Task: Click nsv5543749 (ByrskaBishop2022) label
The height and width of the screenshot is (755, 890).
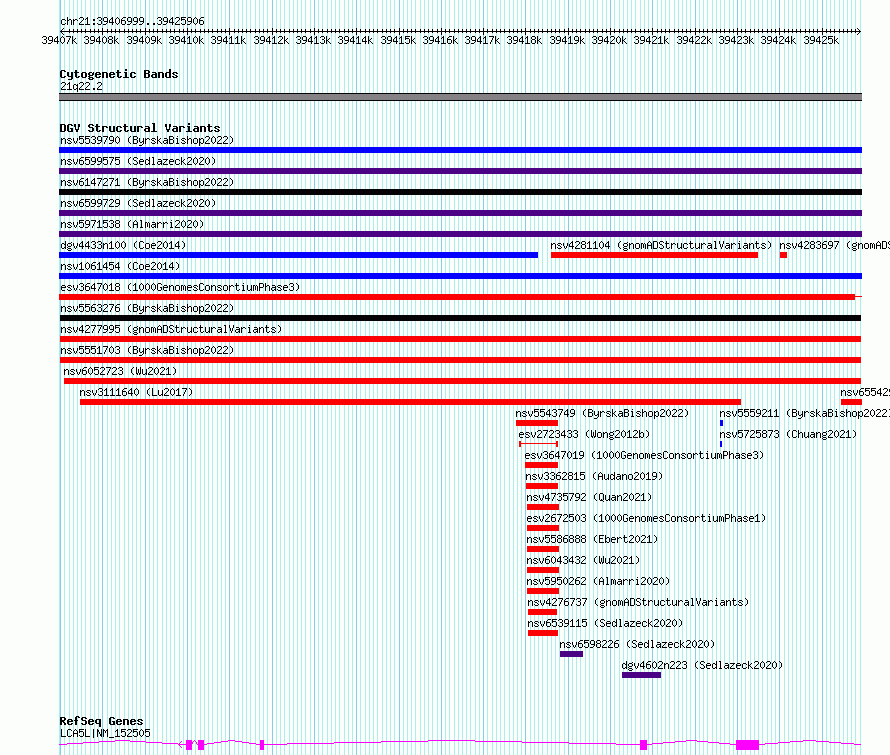Action: coord(602,413)
